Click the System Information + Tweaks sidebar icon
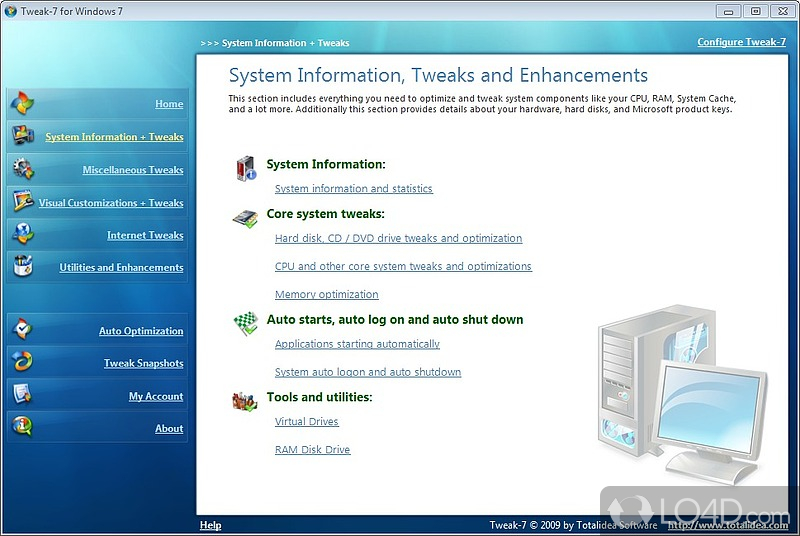 [x=23, y=136]
